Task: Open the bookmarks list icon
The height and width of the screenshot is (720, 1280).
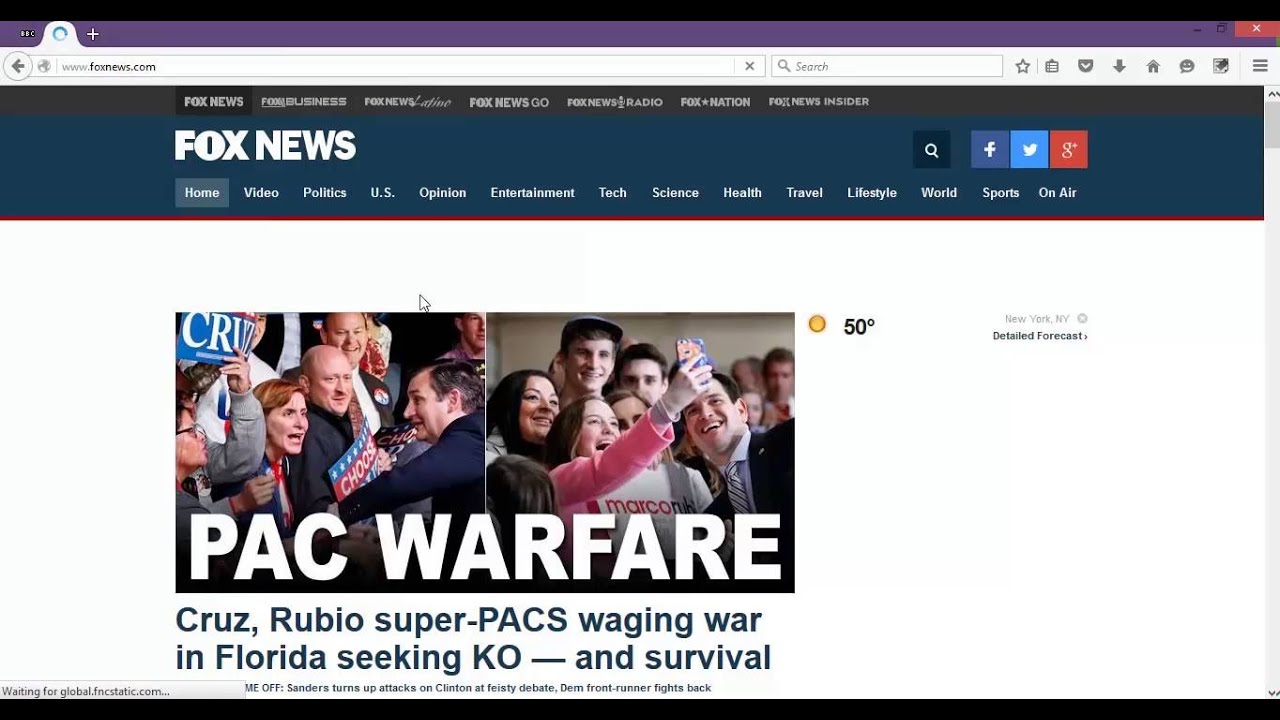Action: (1052, 66)
